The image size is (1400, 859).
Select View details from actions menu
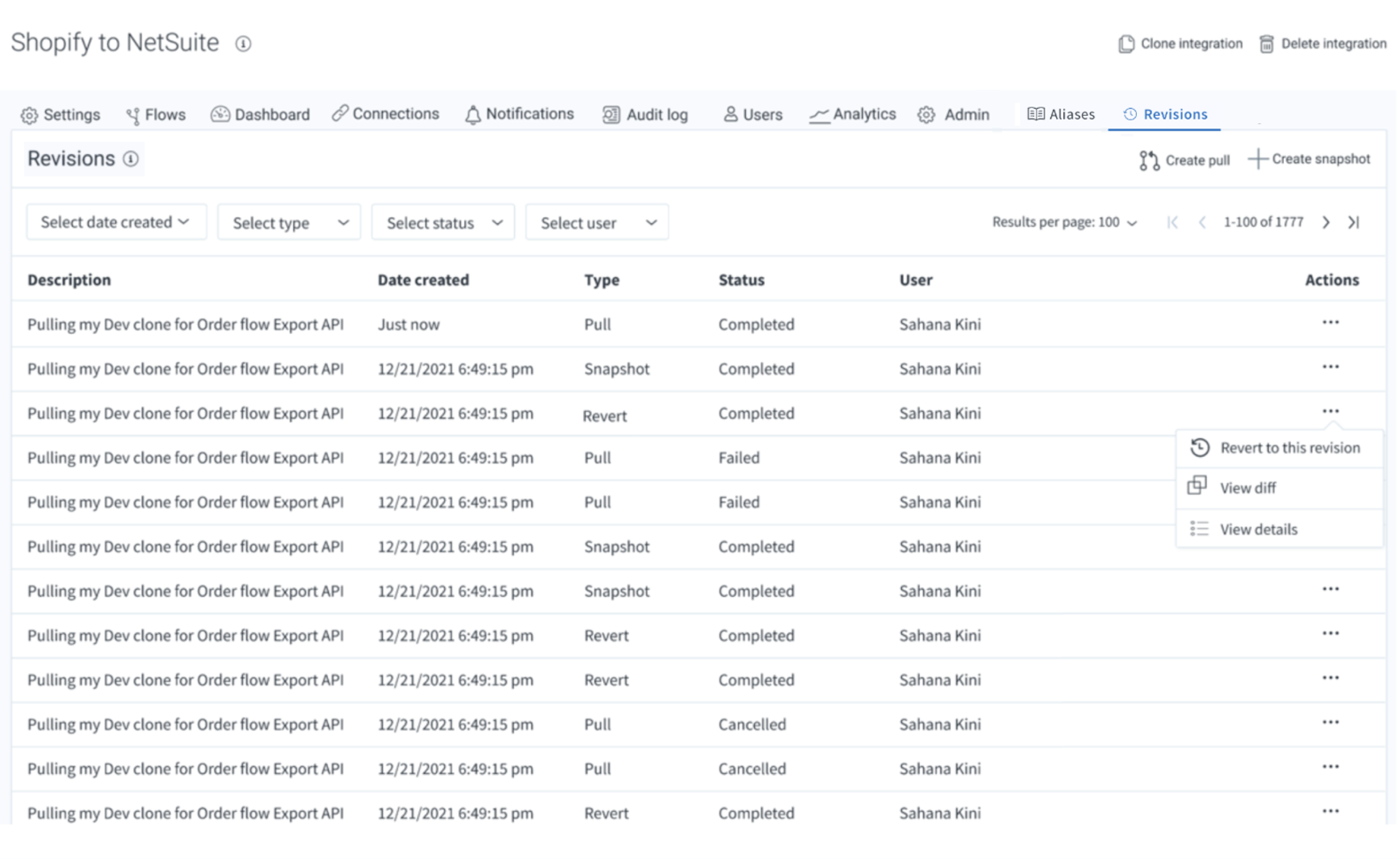[1279, 530]
